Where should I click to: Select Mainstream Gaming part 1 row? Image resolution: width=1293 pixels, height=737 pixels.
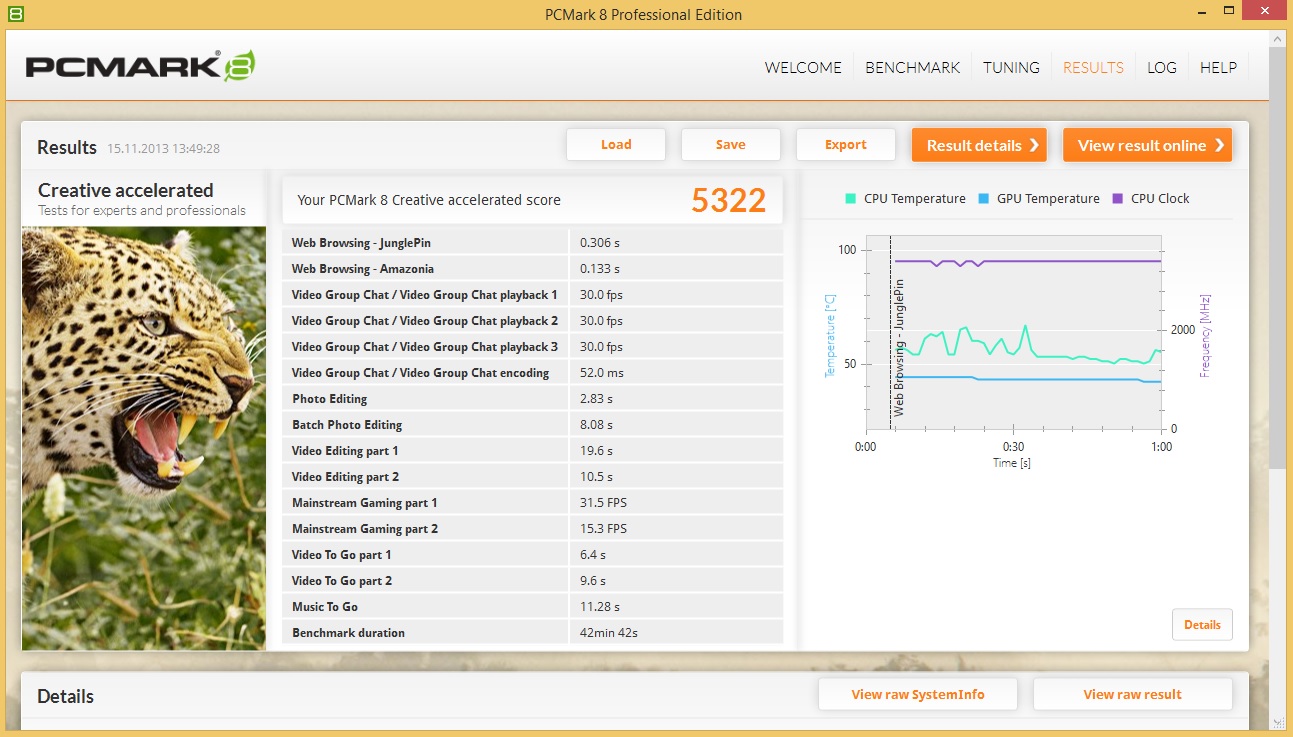point(532,502)
